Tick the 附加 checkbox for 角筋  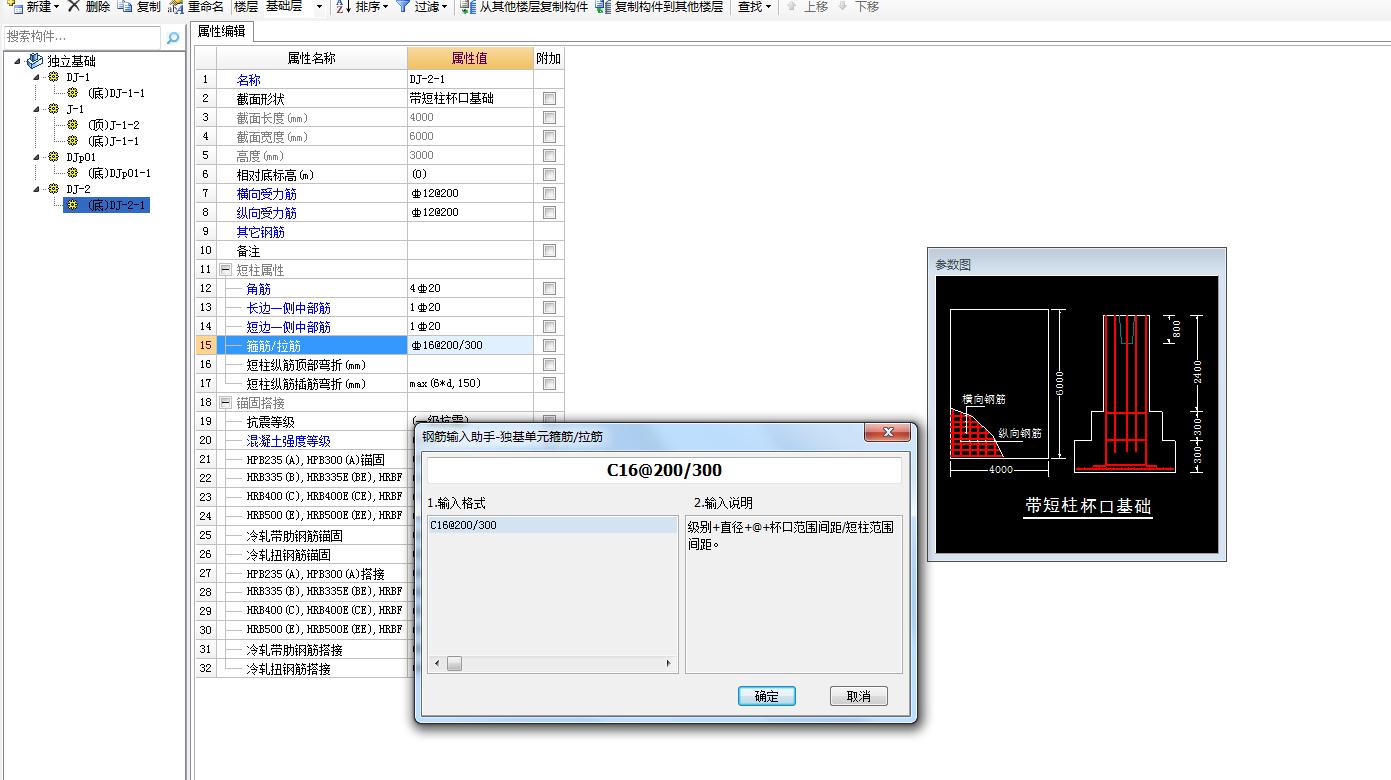[x=549, y=289]
